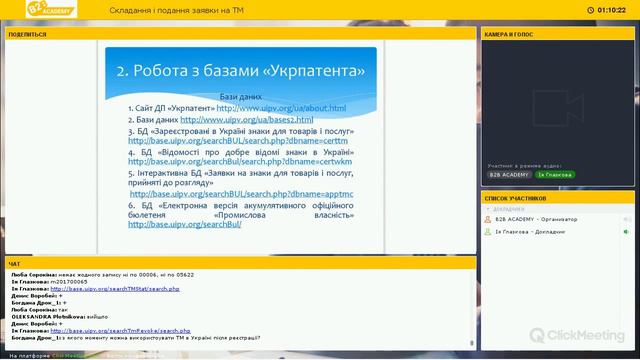The image size is (640, 360).
Task: Select the green Ія Глазкова audio-mode badge
Action: tap(555, 175)
